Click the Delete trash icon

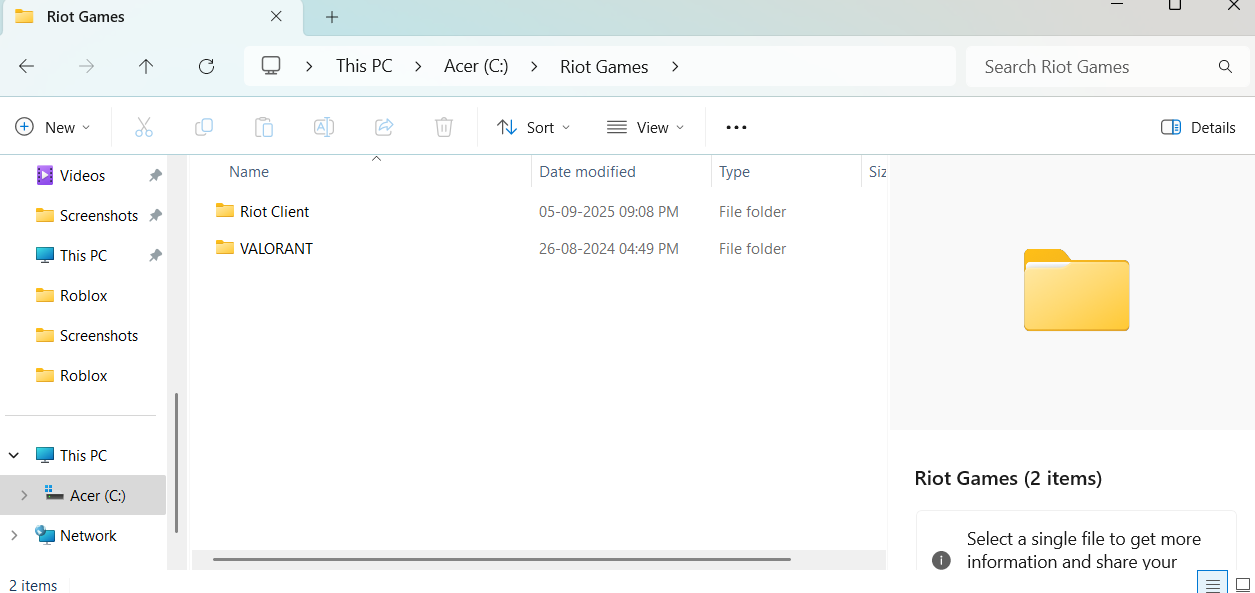(x=444, y=127)
